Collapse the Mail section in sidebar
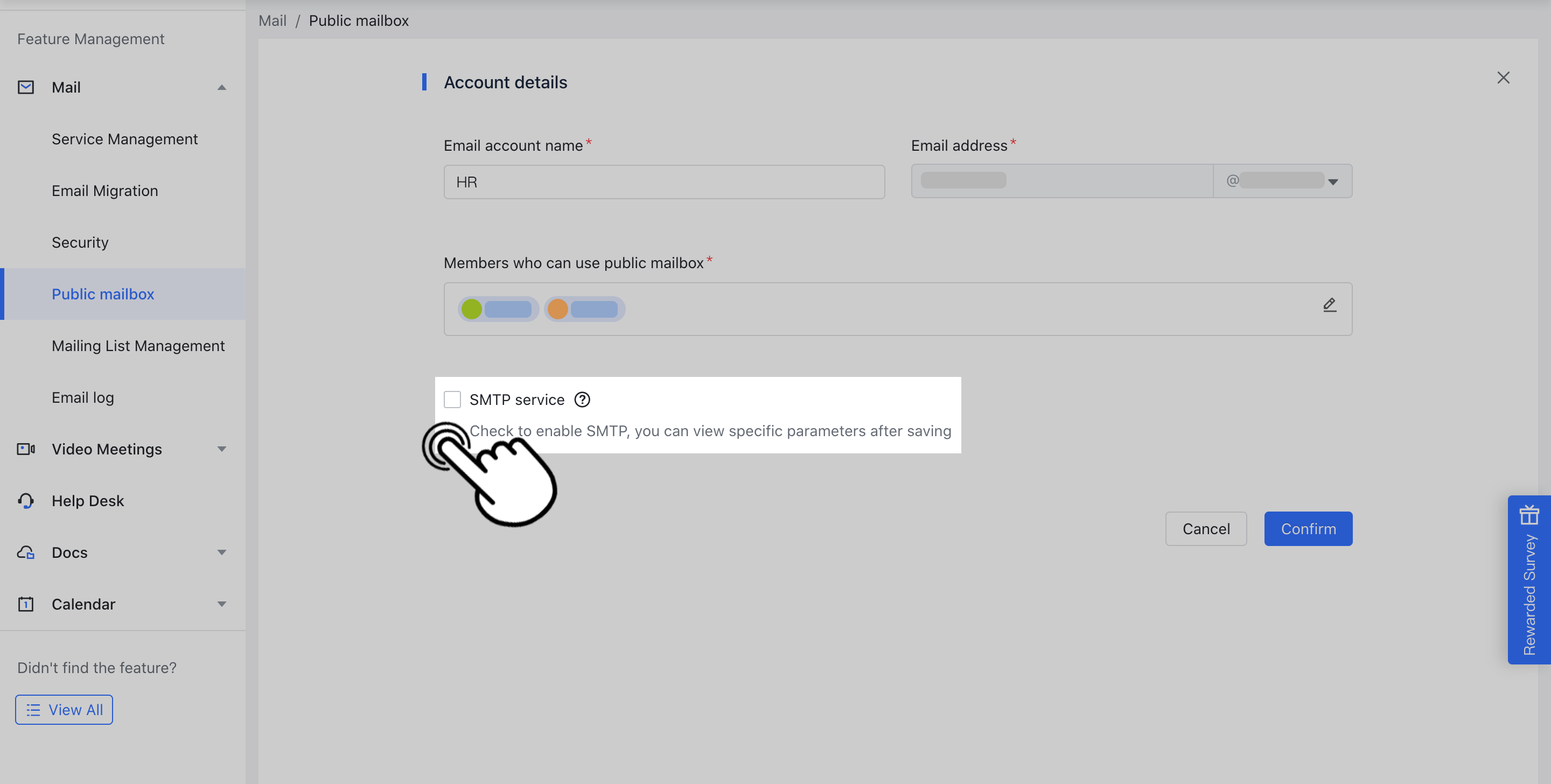1551x784 pixels. 221,87
